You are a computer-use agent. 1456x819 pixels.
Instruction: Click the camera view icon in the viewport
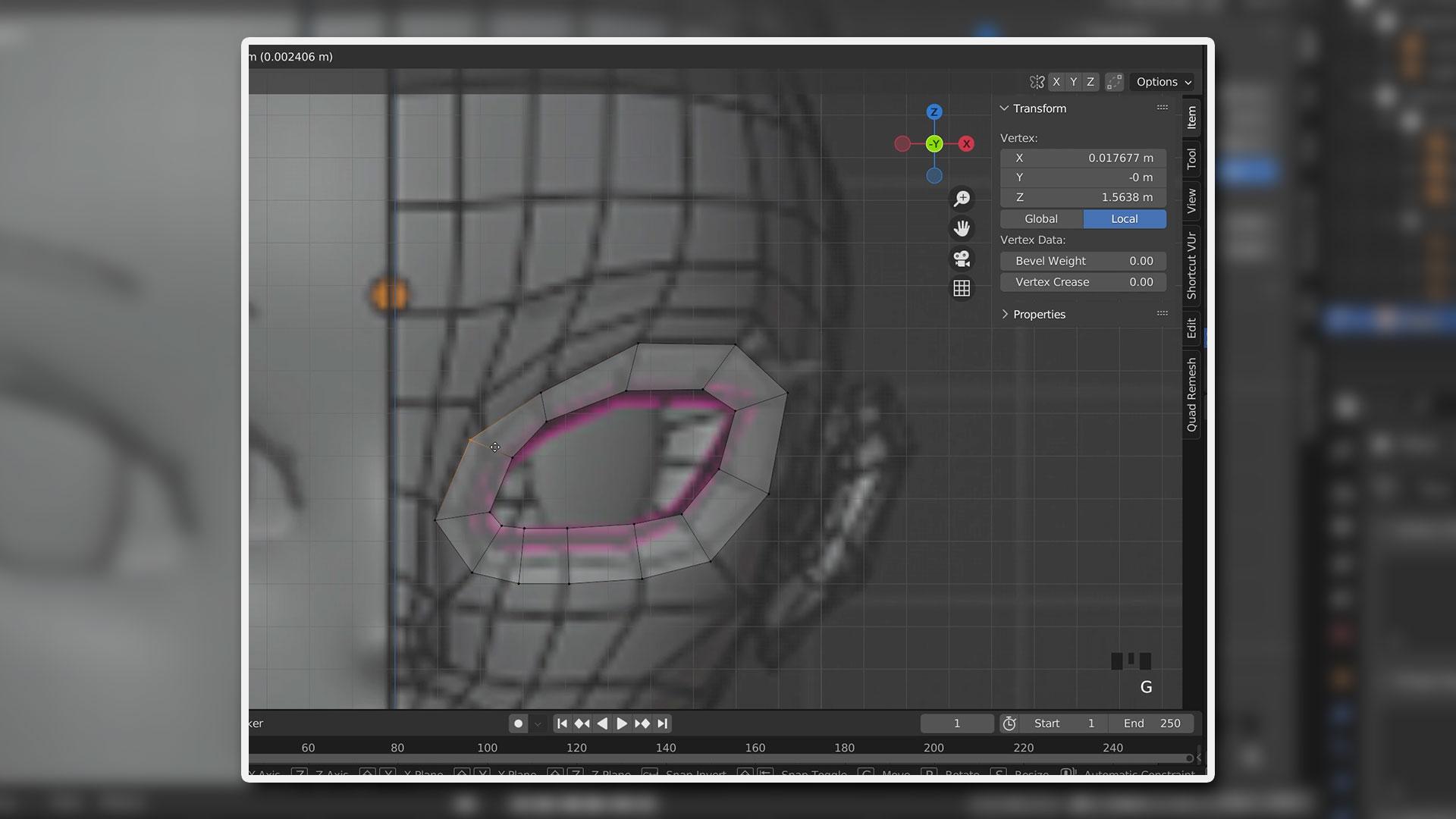point(961,259)
